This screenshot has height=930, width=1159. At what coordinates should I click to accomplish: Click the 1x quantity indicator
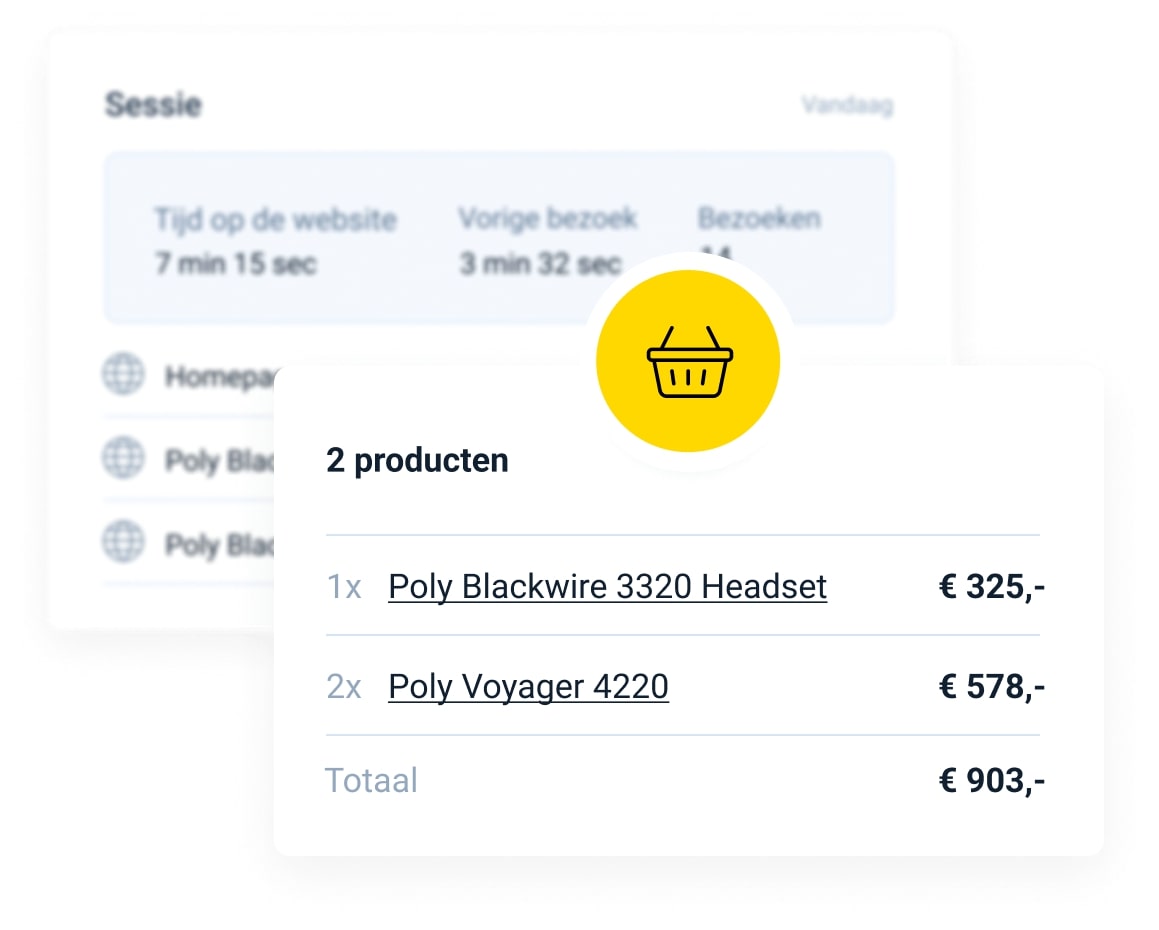click(344, 588)
